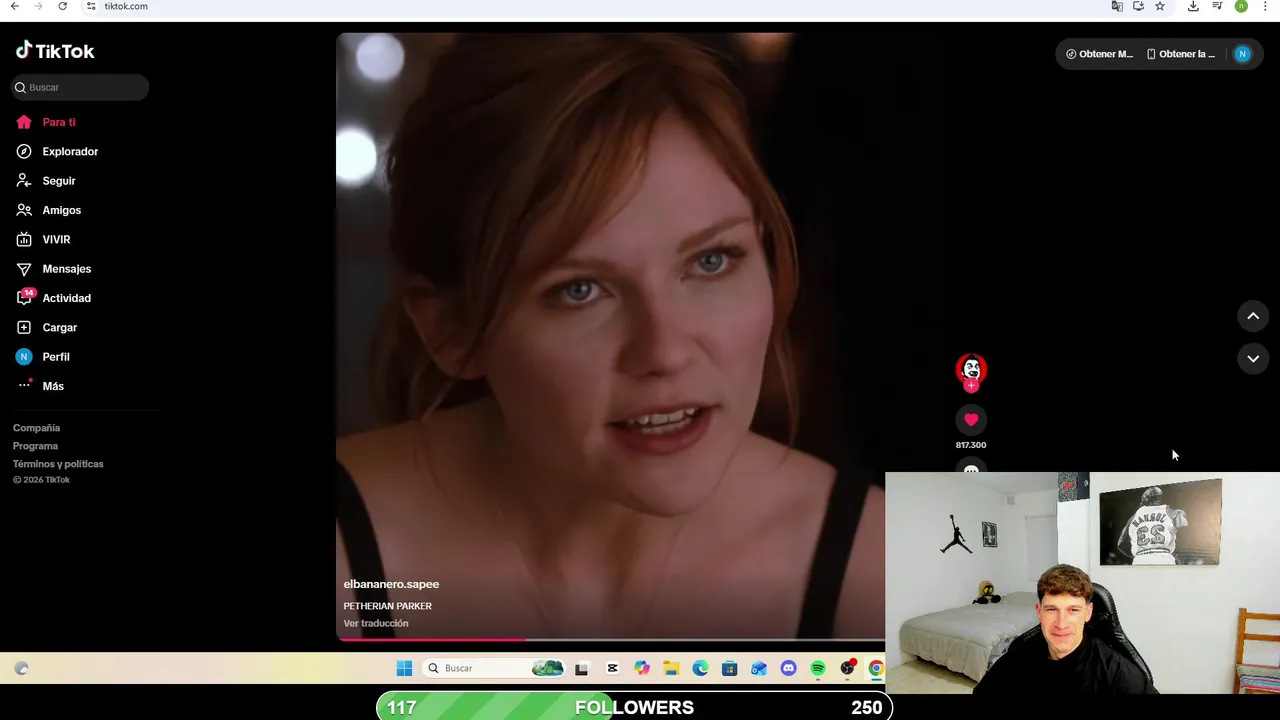Open the Windows Start menu
The height and width of the screenshot is (720, 1280).
pyautogui.click(x=404, y=668)
